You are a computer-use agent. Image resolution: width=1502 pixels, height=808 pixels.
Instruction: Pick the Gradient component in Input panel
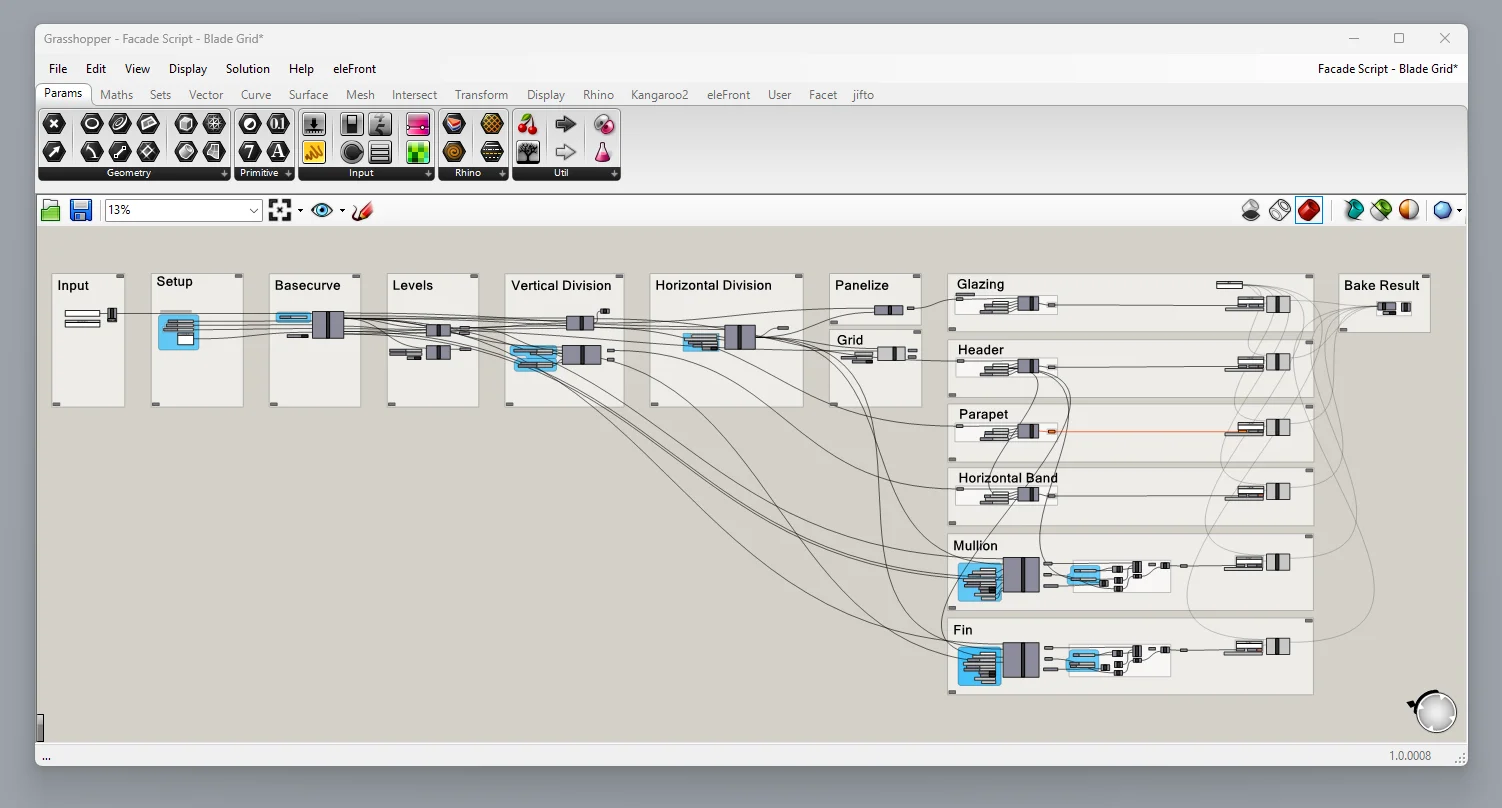pyautogui.click(x=418, y=124)
